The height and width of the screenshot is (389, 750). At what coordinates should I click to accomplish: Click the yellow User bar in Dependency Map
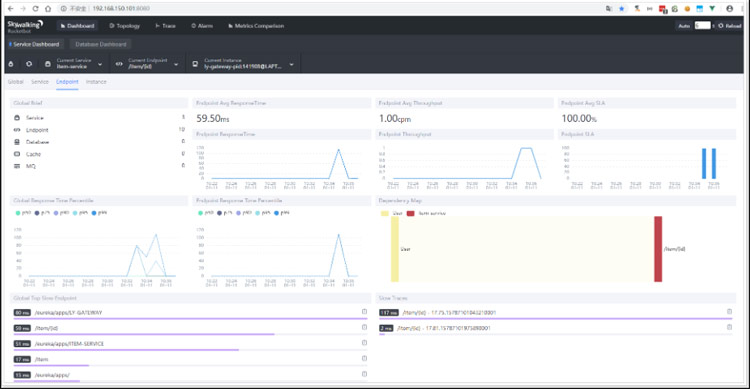395,249
